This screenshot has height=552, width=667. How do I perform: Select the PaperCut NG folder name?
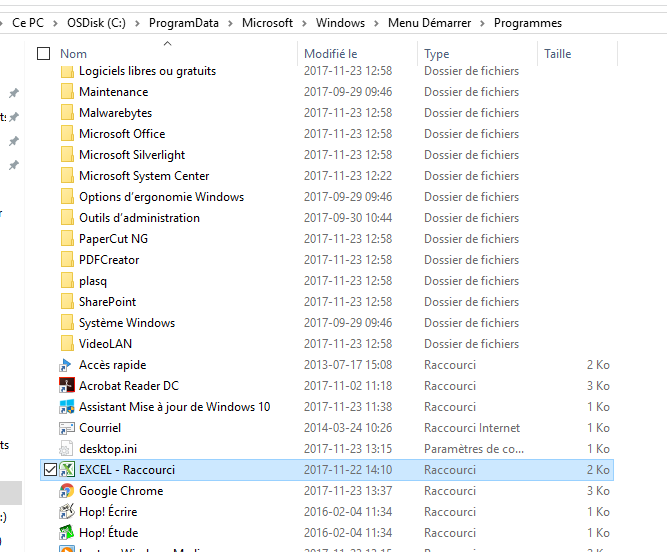pyautogui.click(x=113, y=239)
